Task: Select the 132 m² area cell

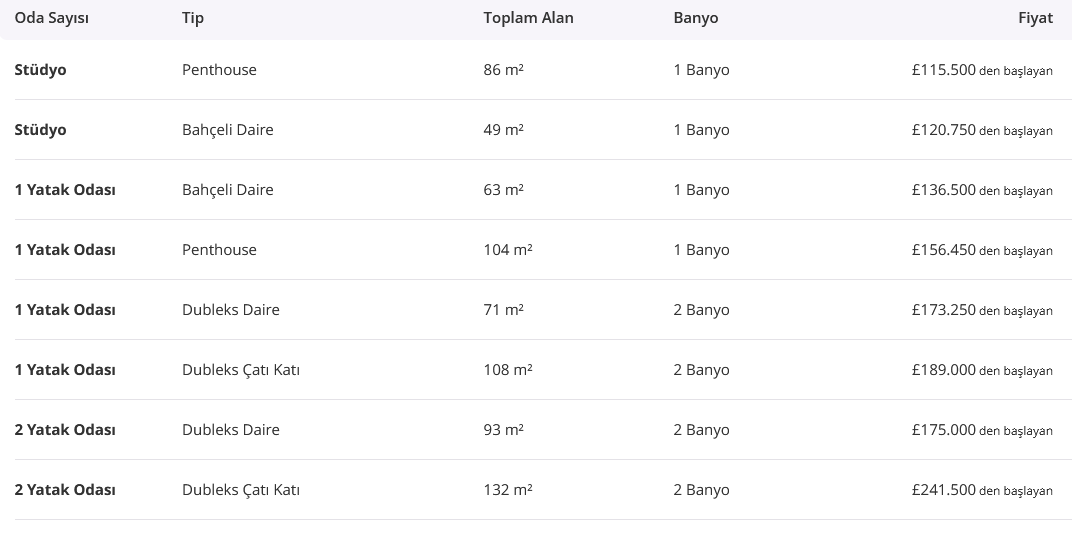Action: pos(508,490)
